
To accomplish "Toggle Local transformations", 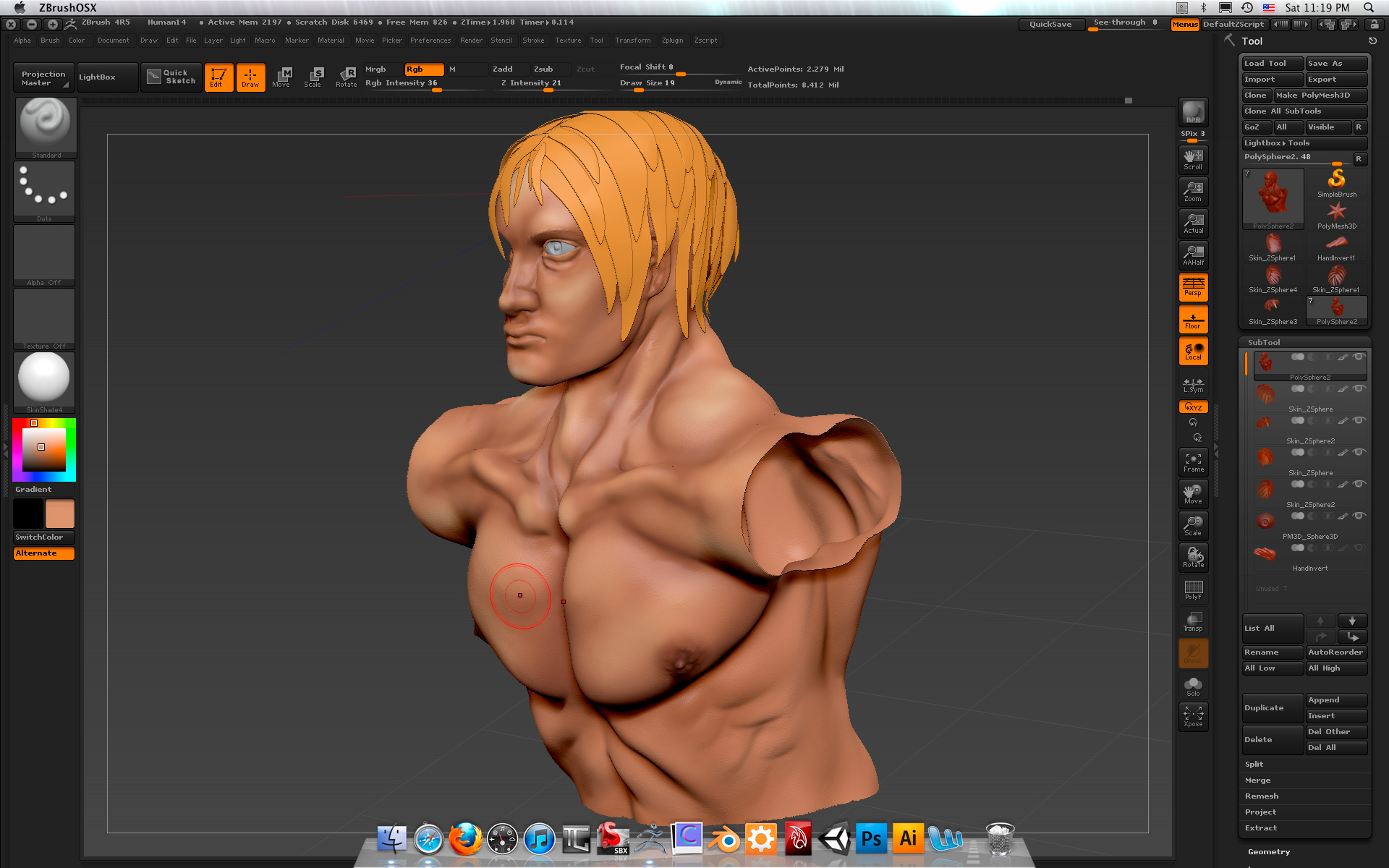I will coord(1193,351).
